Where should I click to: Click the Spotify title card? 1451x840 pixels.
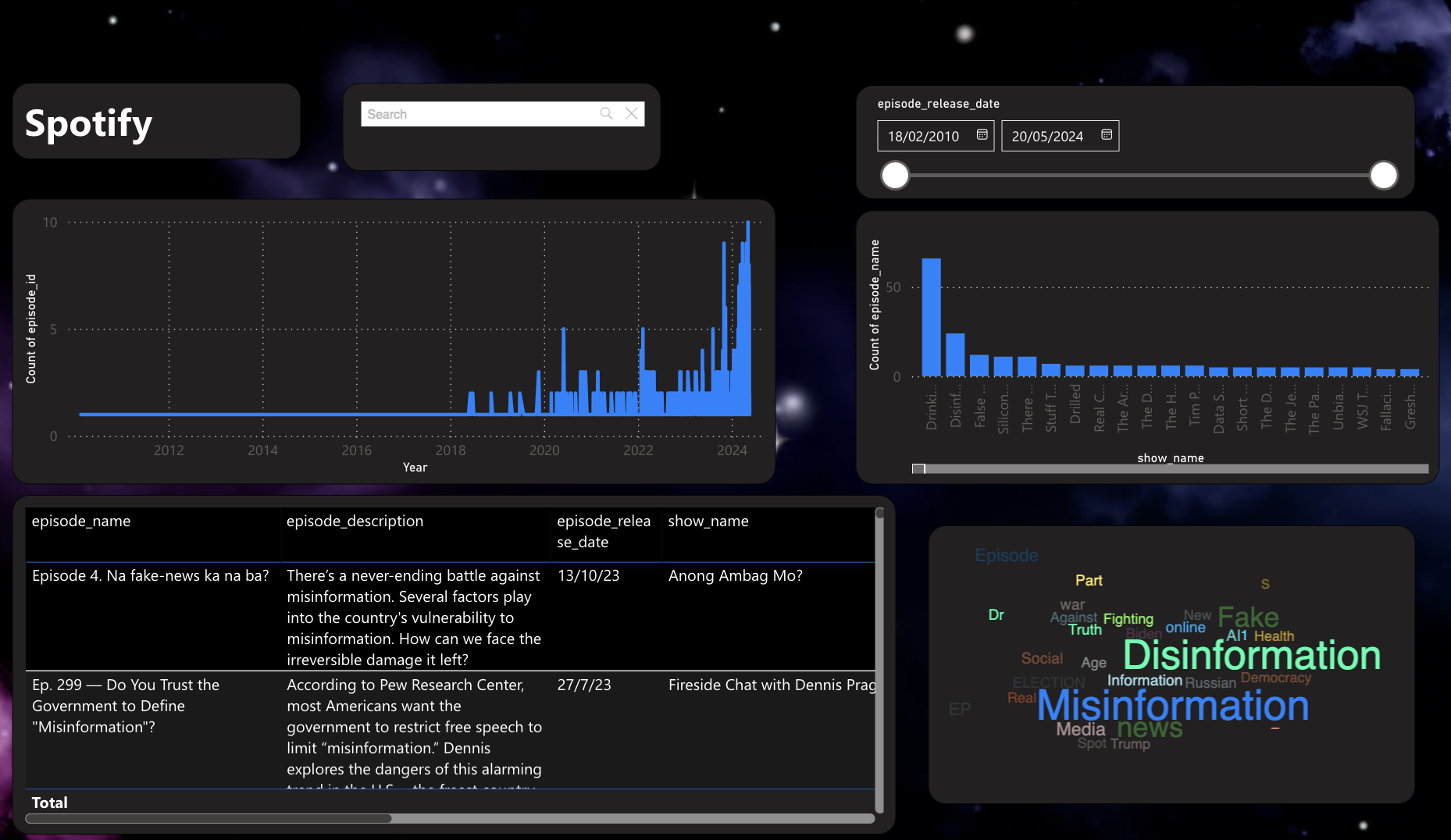pyautogui.click(x=156, y=122)
